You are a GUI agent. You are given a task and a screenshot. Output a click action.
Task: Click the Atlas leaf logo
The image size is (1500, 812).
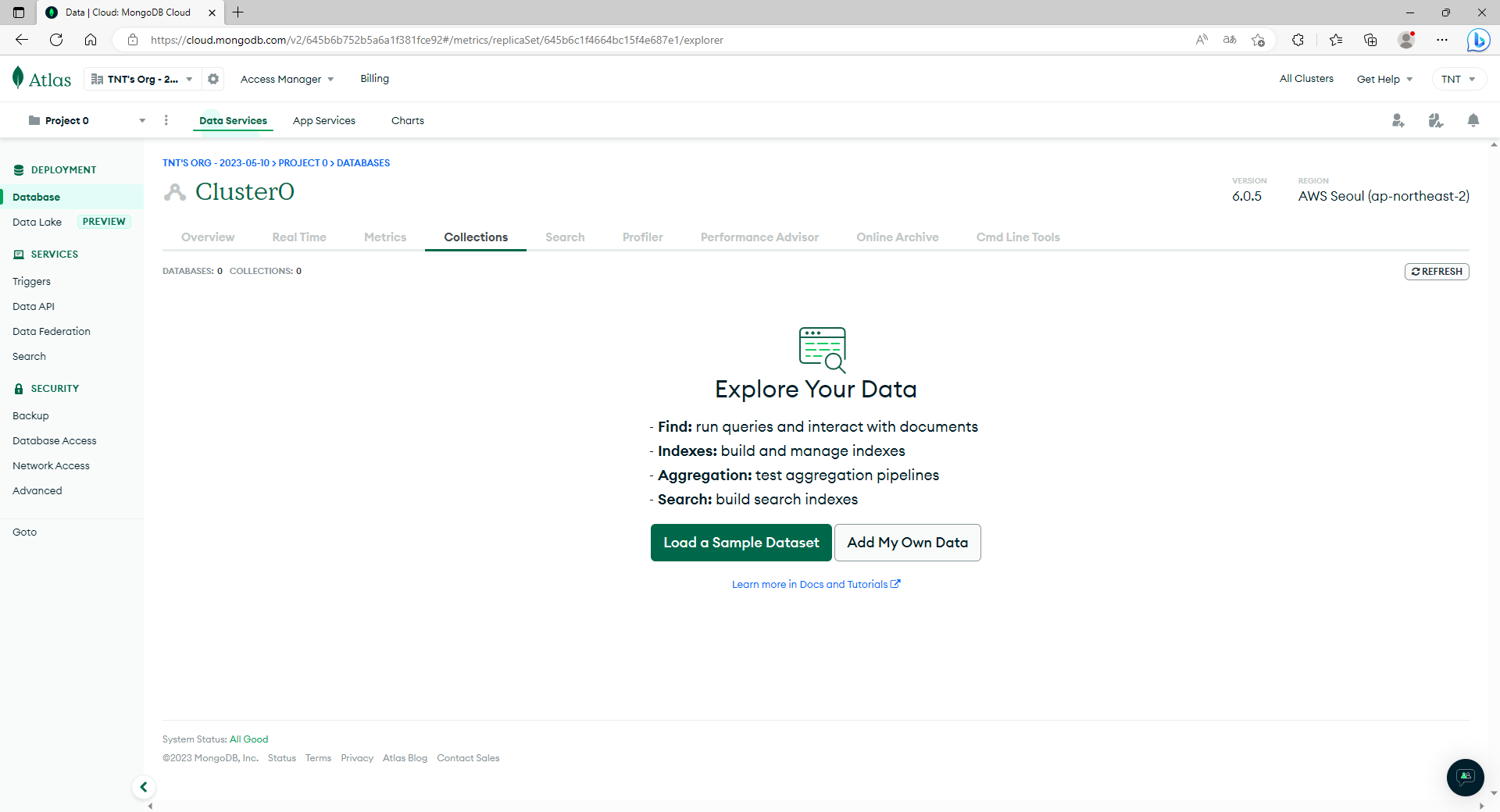pos(18,78)
